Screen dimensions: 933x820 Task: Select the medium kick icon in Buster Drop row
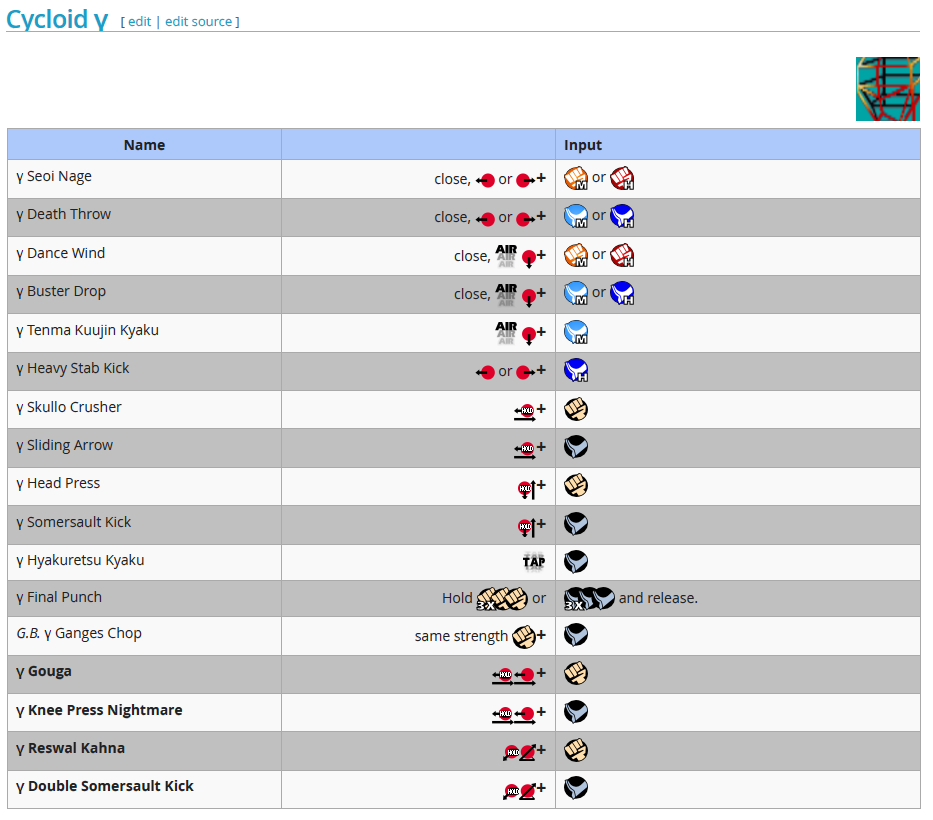coord(576,293)
